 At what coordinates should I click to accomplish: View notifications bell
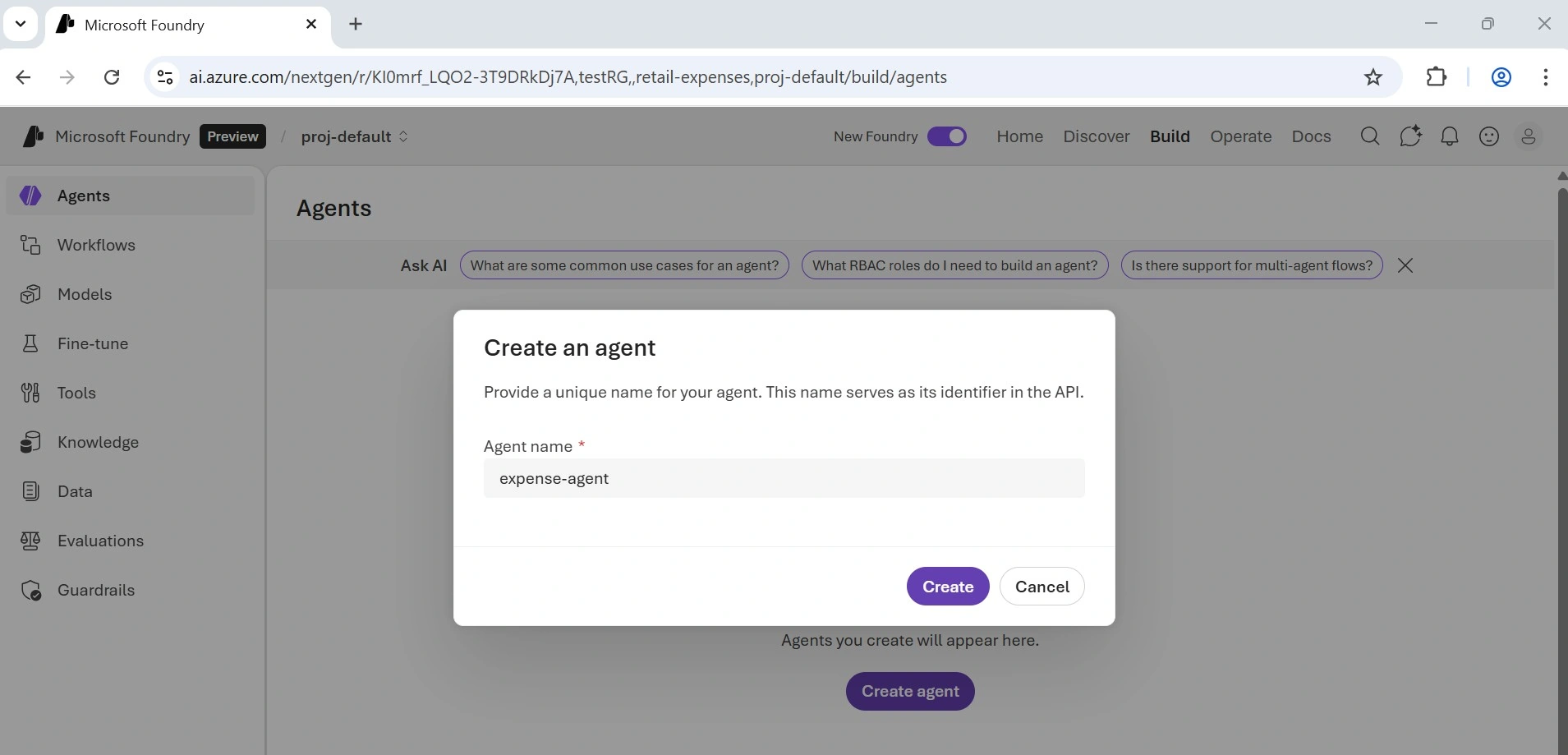(1450, 136)
